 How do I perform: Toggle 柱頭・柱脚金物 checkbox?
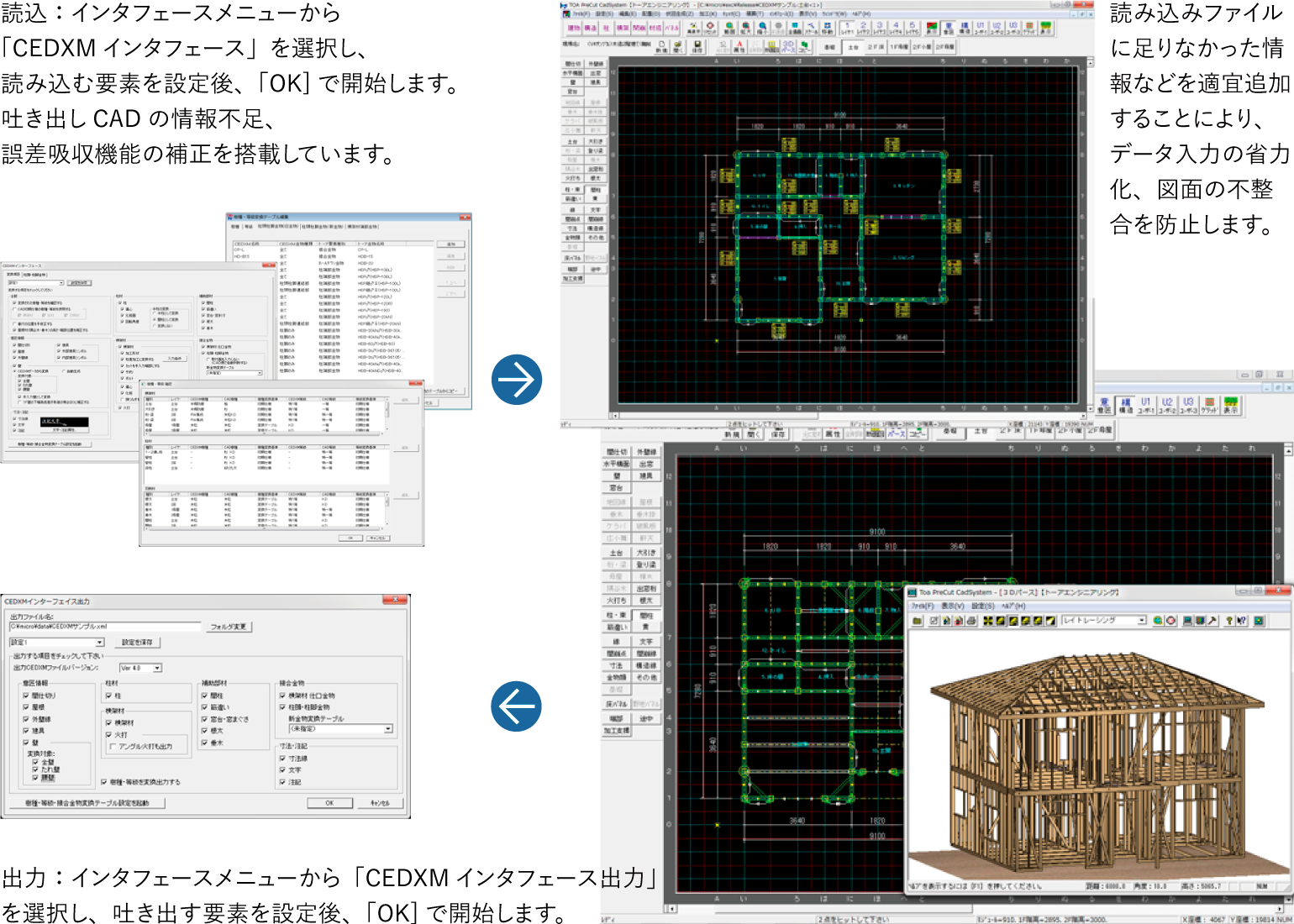[x=282, y=707]
